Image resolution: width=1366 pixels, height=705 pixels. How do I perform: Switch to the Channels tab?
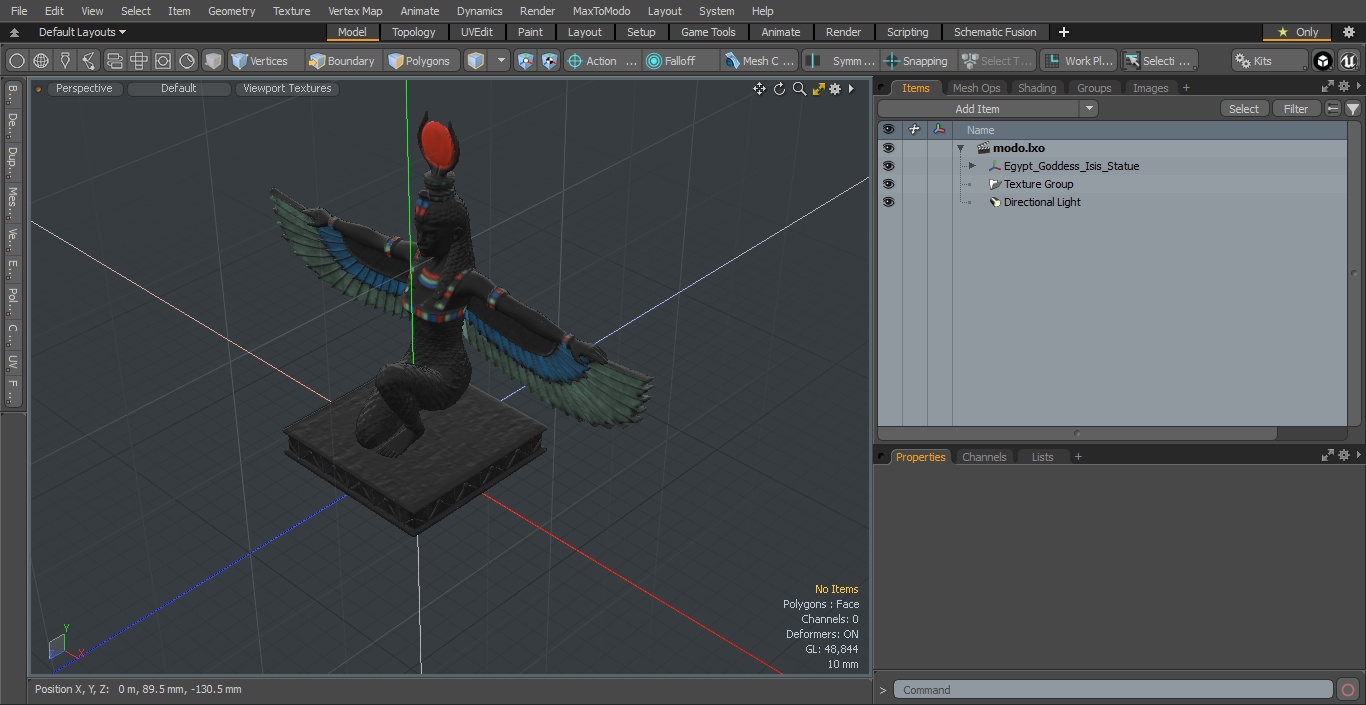(984, 457)
